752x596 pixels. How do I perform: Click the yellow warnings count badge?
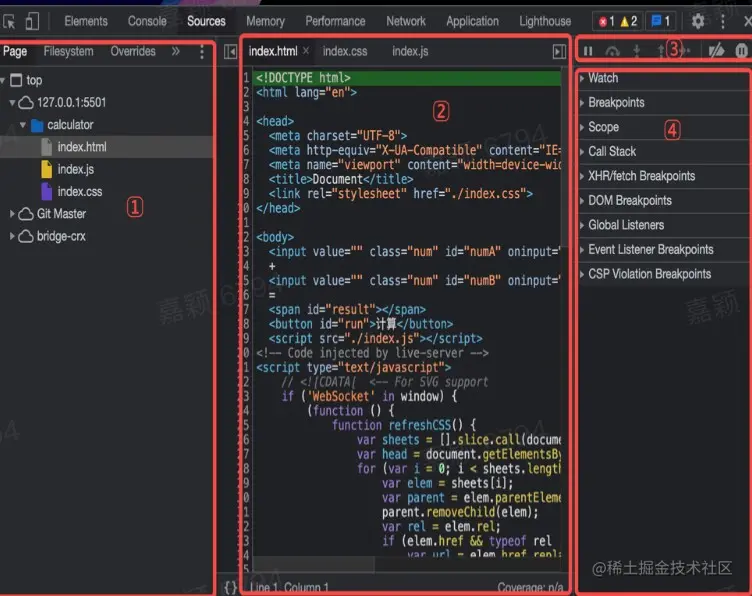click(x=629, y=21)
